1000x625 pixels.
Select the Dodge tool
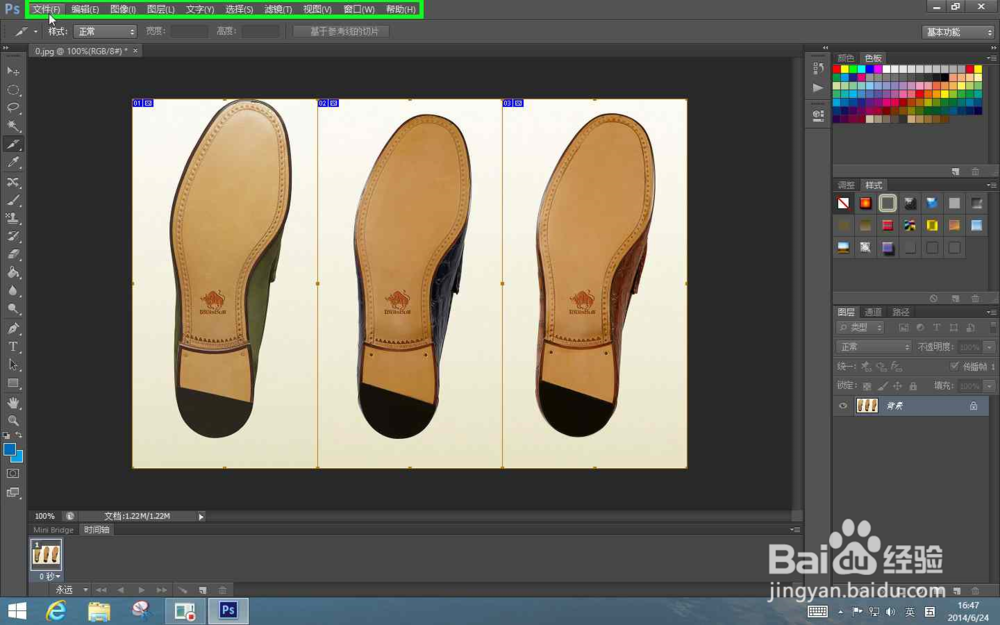pyautogui.click(x=13, y=309)
